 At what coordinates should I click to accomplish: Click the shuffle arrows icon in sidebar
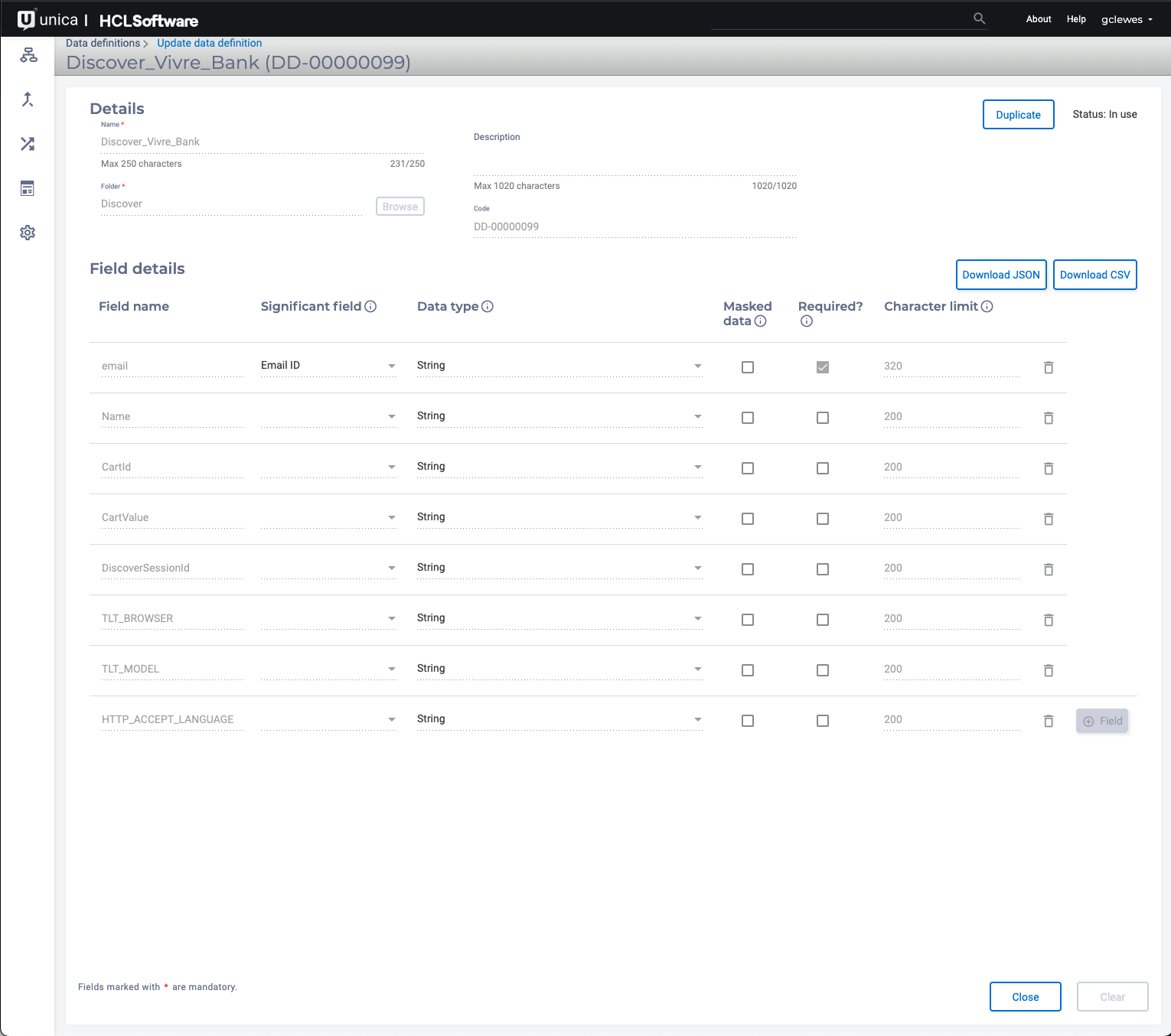click(x=28, y=144)
